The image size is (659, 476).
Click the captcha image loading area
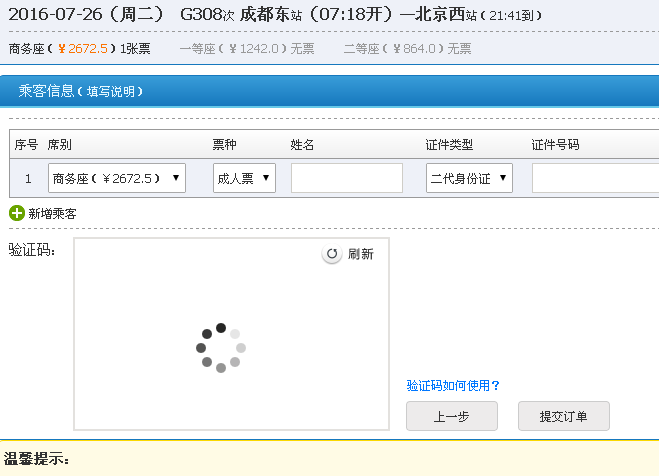pos(232,334)
